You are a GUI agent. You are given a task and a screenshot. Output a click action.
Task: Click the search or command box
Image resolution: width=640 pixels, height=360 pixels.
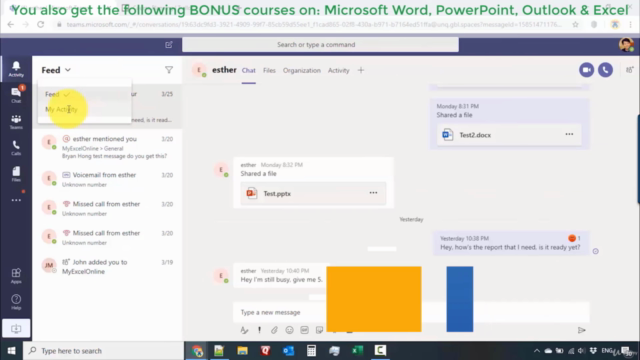click(320, 44)
